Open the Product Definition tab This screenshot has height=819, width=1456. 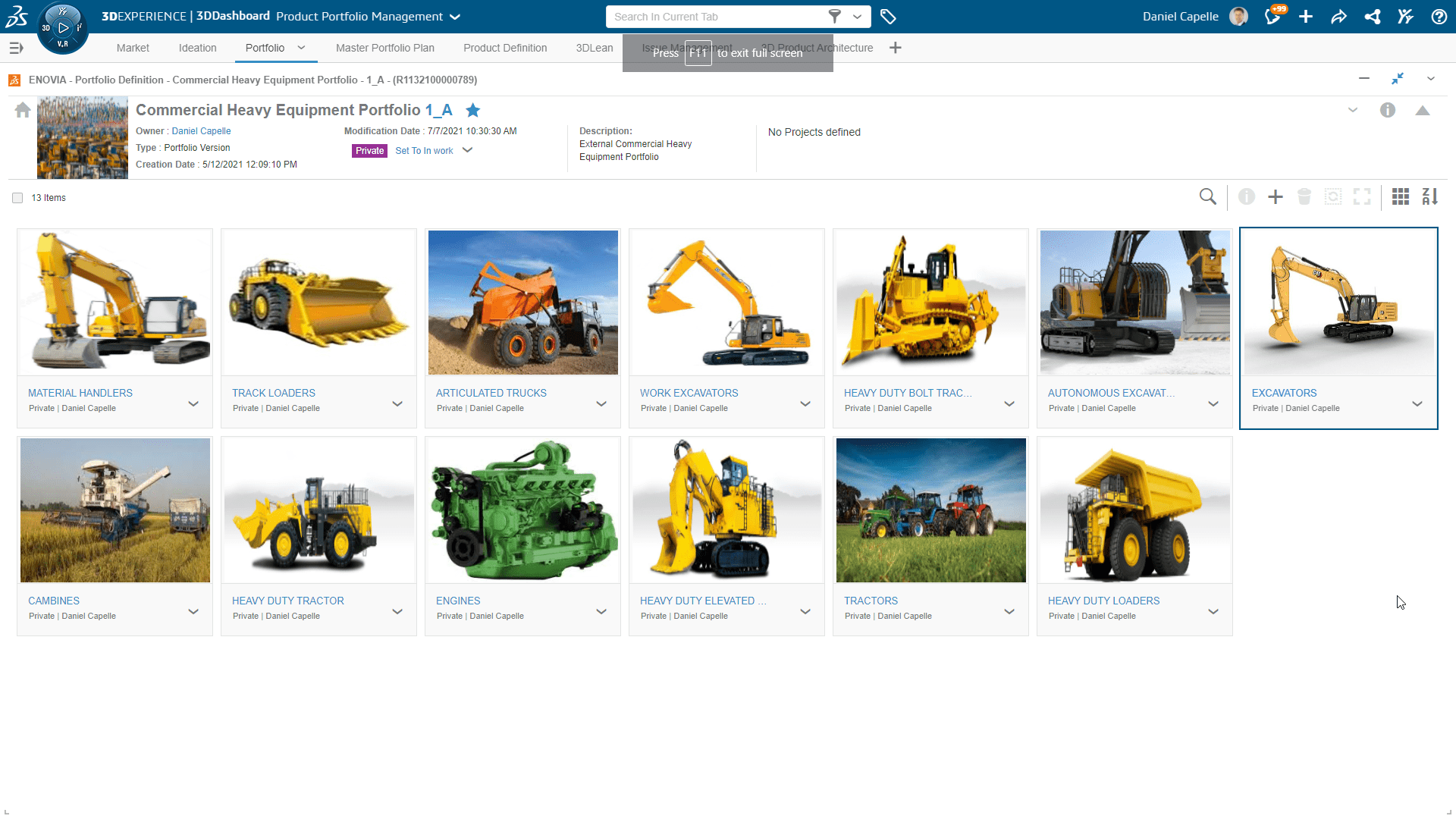click(x=505, y=48)
